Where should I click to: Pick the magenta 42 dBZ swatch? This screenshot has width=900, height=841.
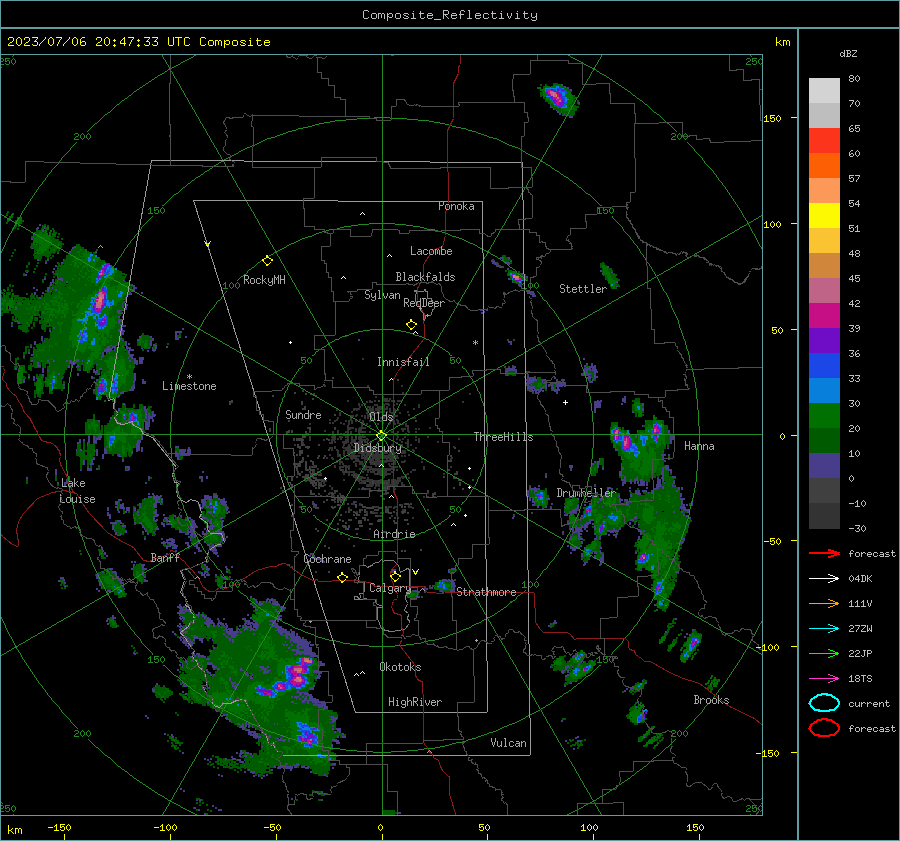click(824, 316)
